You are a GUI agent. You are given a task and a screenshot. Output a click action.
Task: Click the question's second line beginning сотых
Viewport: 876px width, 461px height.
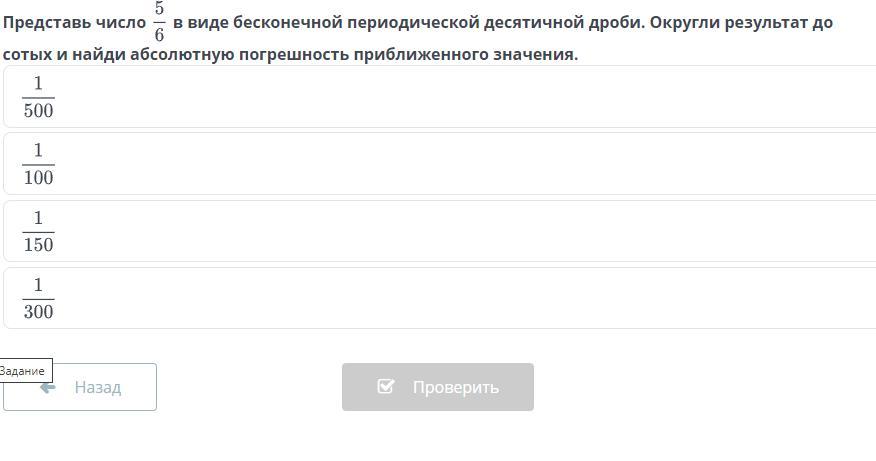291,54
